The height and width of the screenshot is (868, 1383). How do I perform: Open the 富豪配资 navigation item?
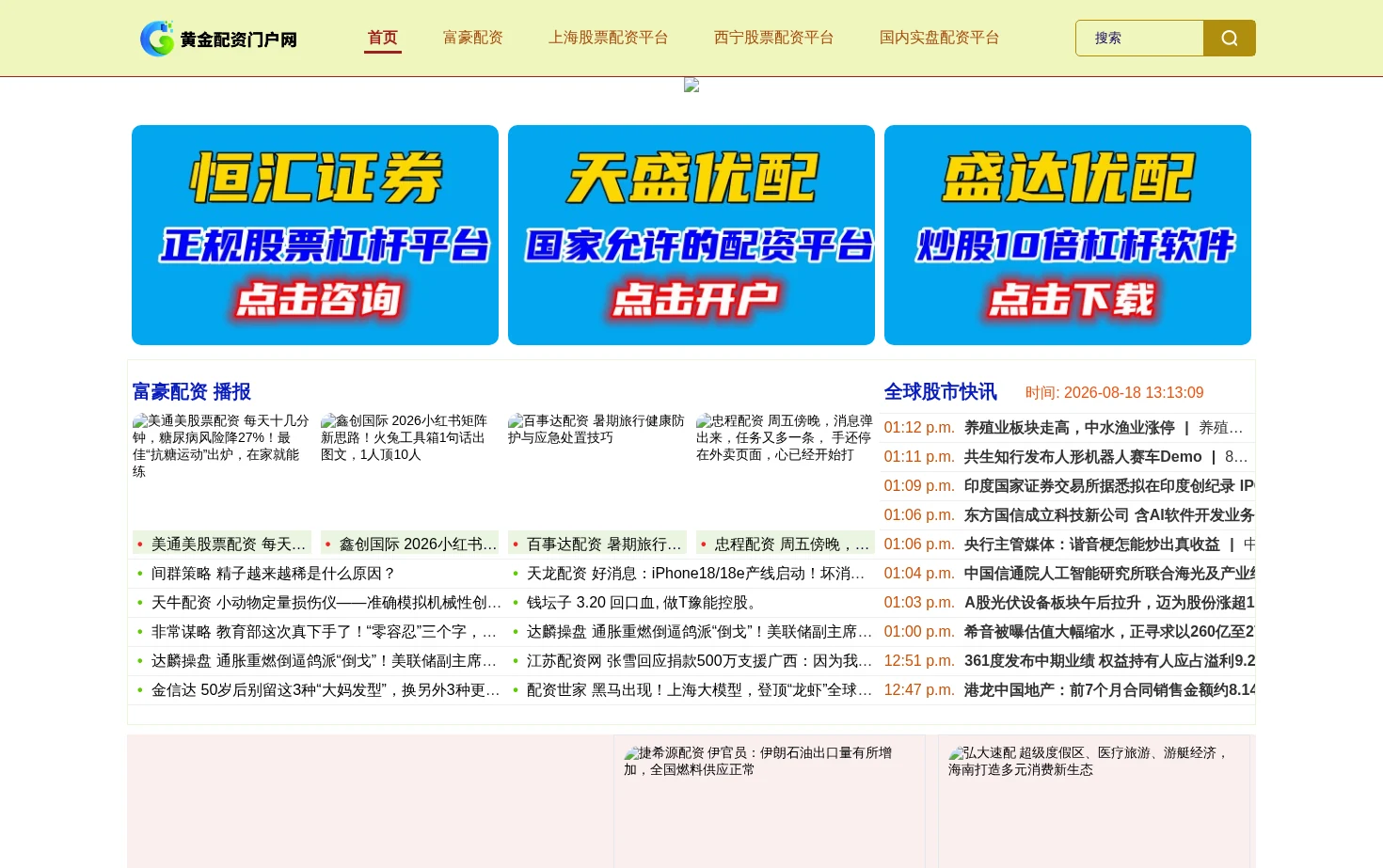coord(473,38)
